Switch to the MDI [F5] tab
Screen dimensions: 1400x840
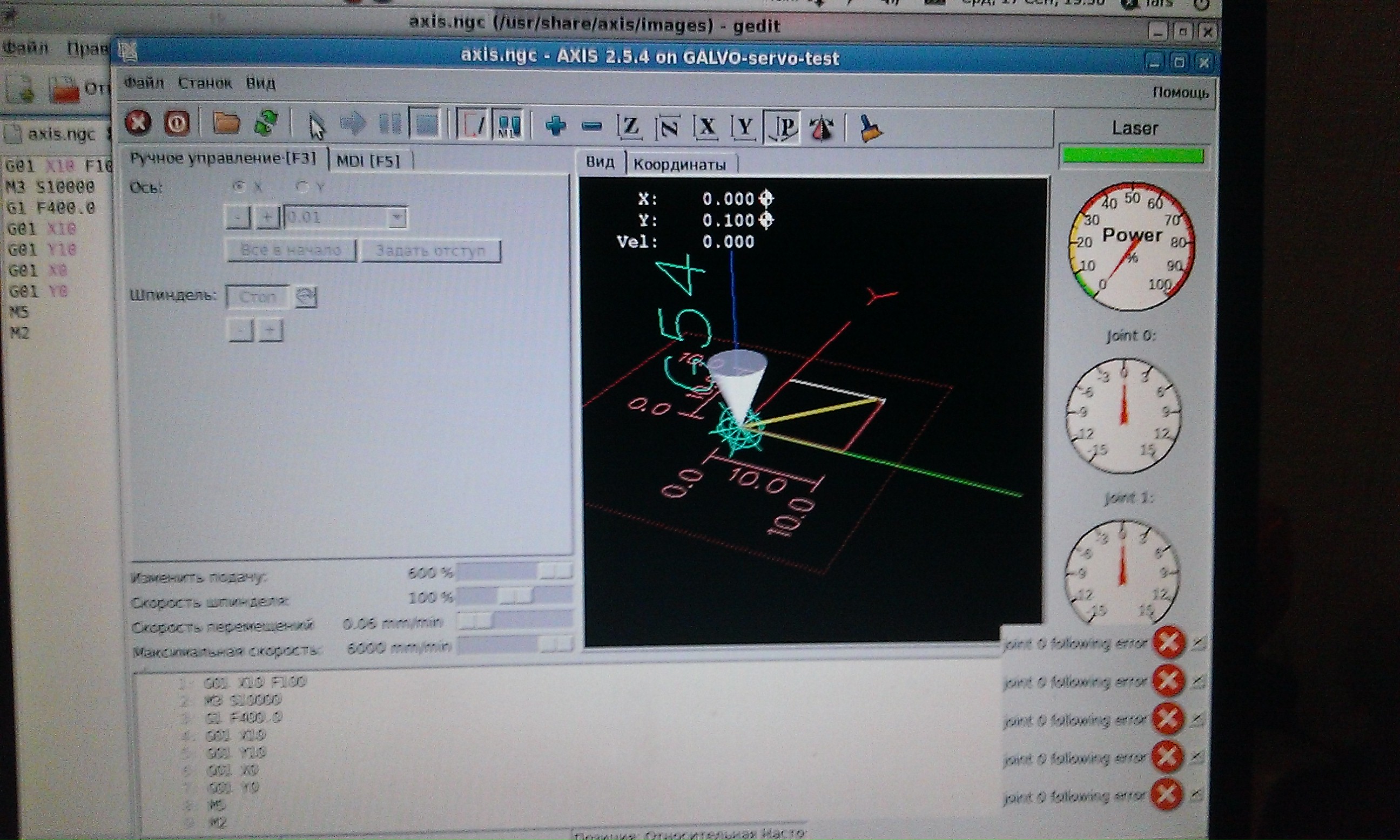click(x=369, y=161)
